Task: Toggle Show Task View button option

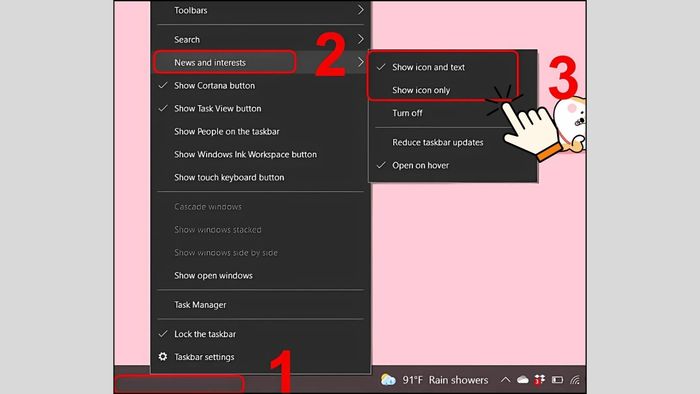Action: pyautogui.click(x=261, y=108)
